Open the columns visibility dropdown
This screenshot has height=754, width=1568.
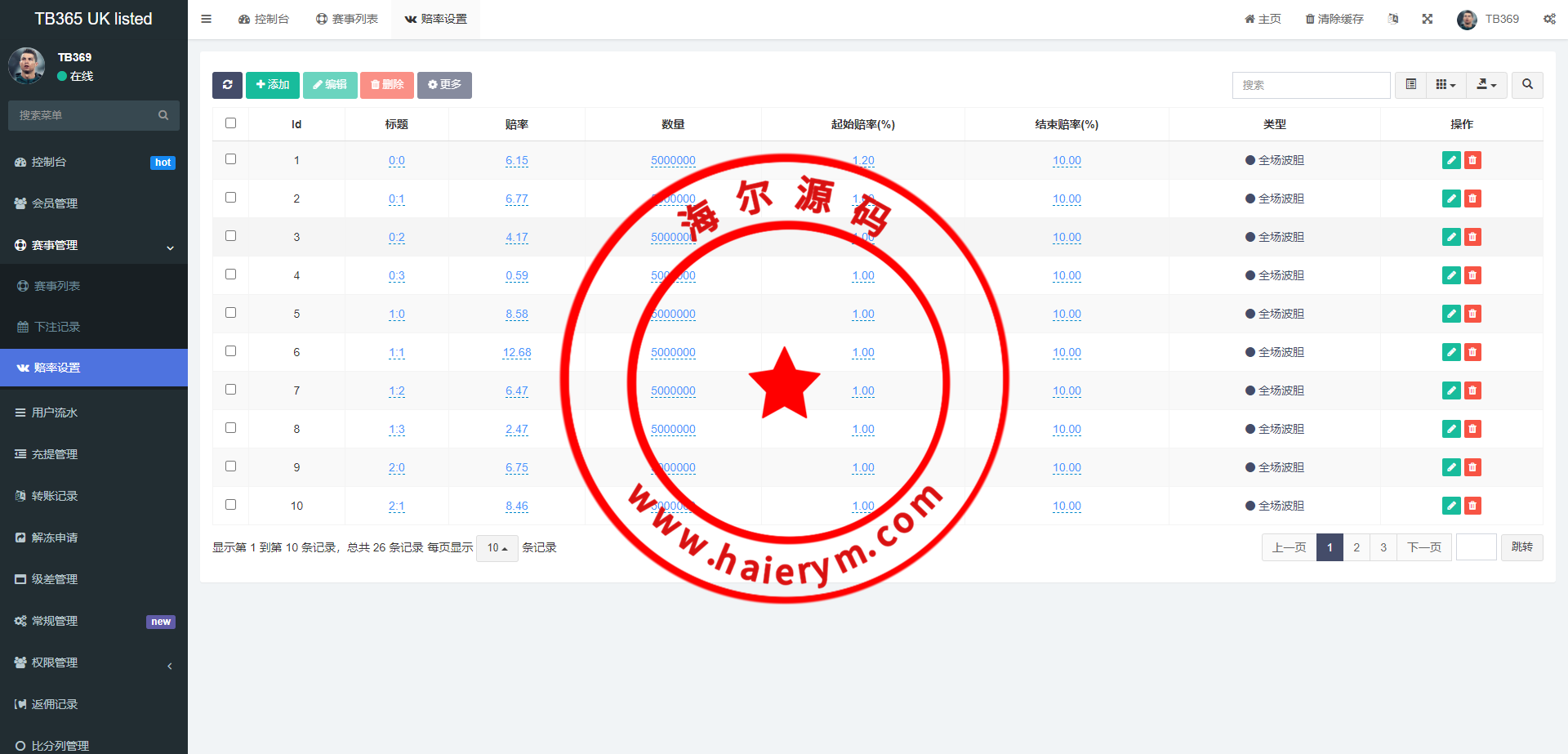point(1445,85)
